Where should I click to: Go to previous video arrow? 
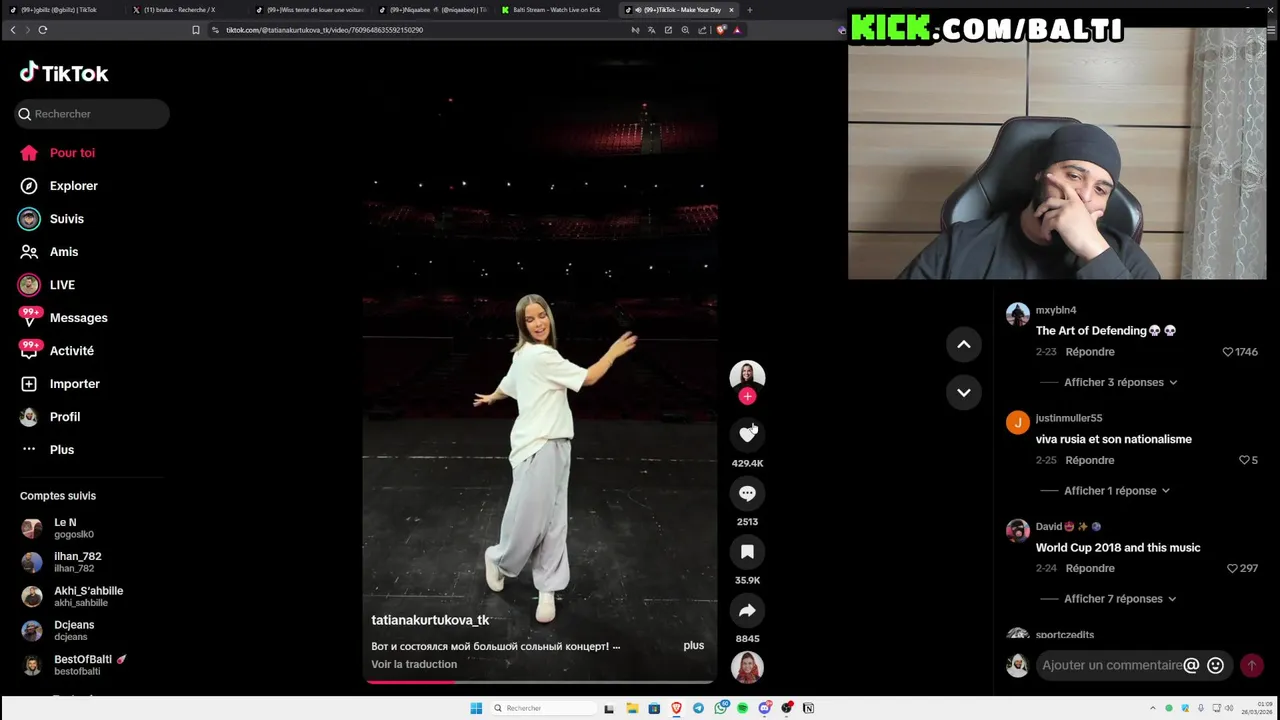pos(964,344)
